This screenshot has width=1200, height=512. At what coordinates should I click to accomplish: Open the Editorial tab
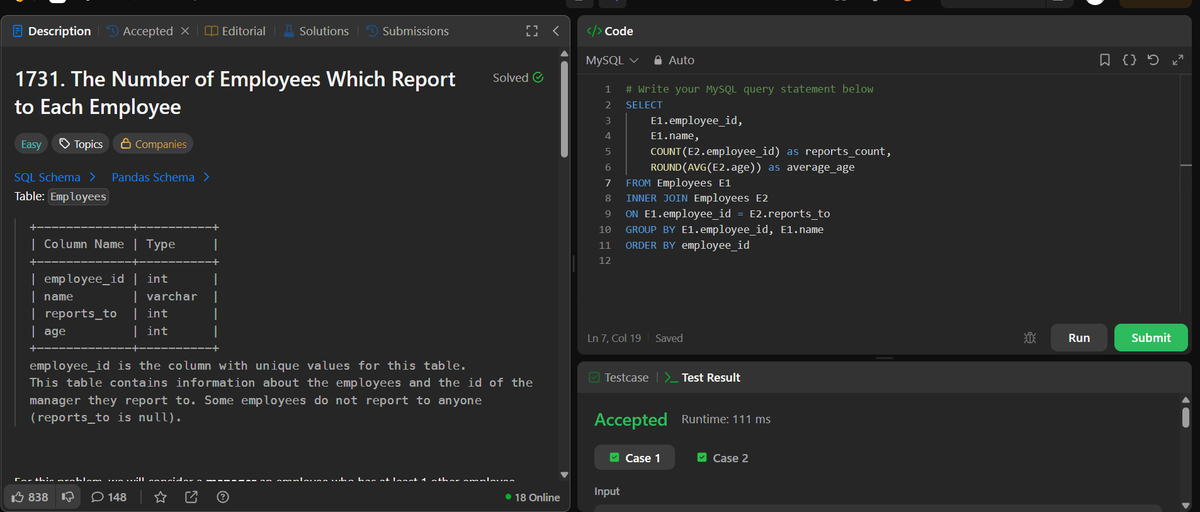(235, 31)
